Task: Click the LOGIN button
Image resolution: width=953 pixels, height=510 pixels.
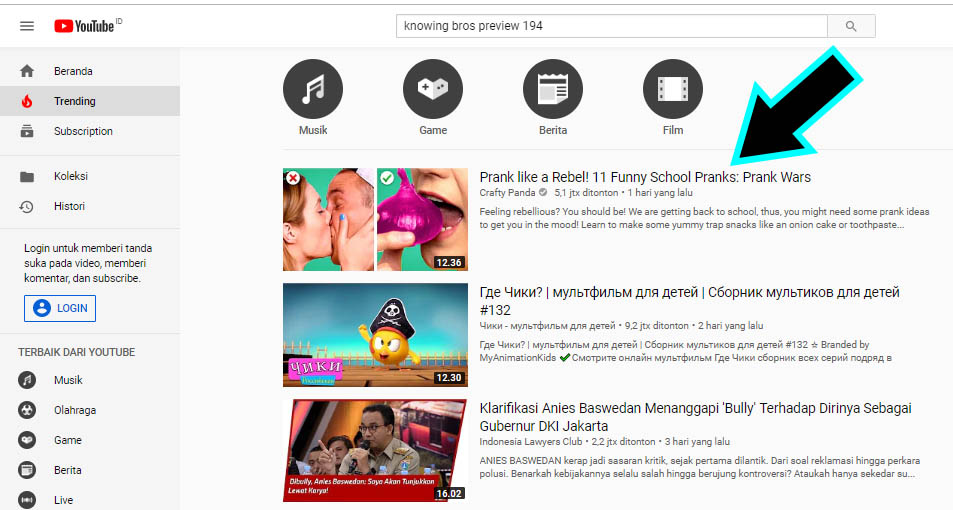Action: coord(60,308)
